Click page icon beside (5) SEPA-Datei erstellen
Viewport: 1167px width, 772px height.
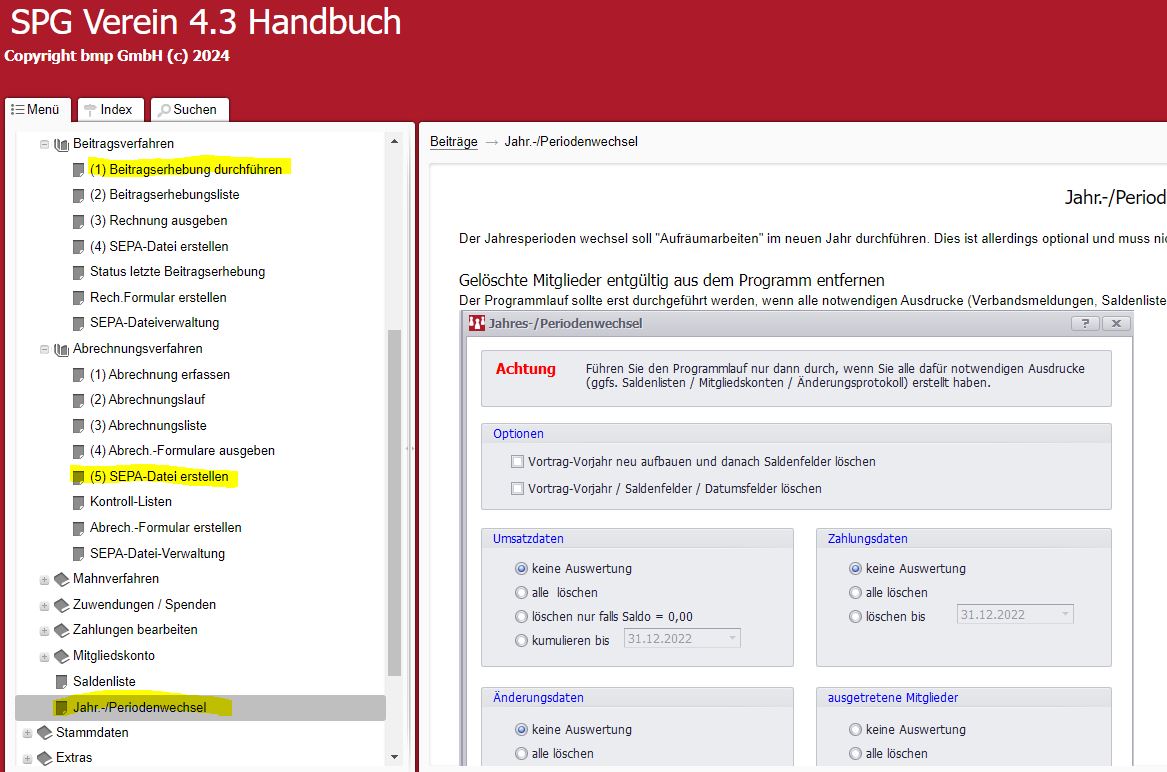(78, 477)
